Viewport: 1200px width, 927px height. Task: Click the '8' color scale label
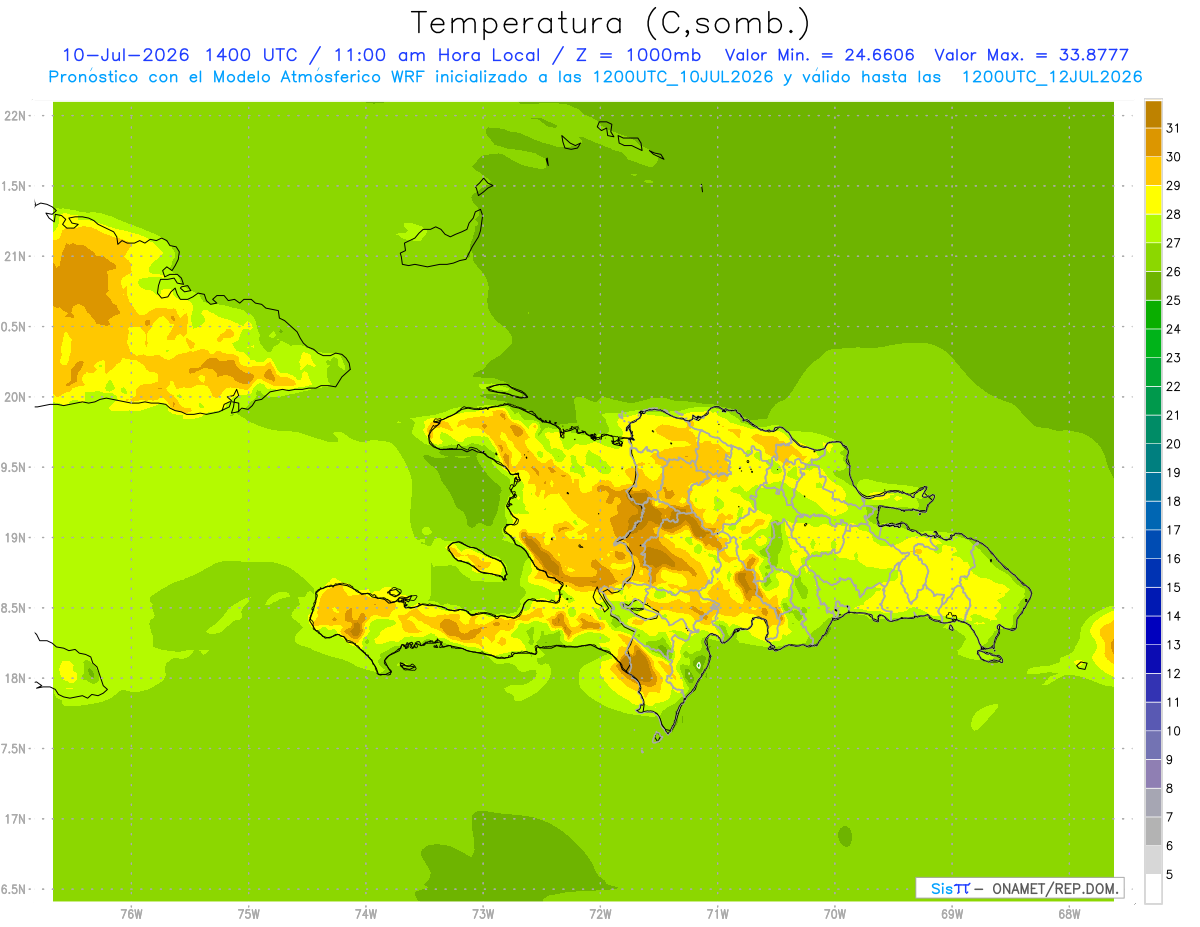(1170, 788)
